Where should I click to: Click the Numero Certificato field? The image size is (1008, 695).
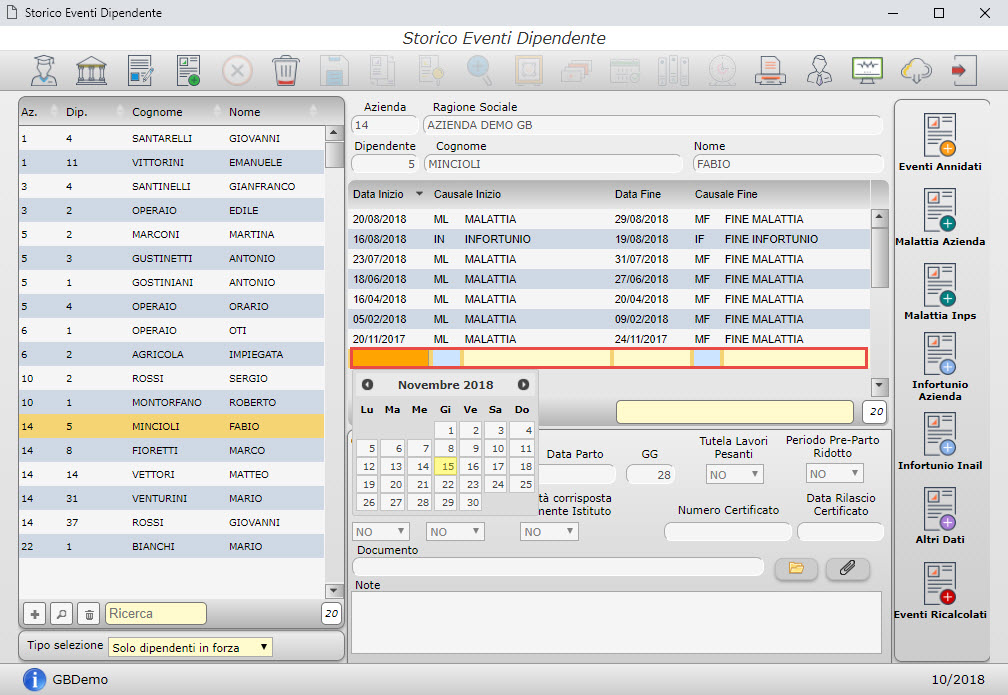coord(728,532)
